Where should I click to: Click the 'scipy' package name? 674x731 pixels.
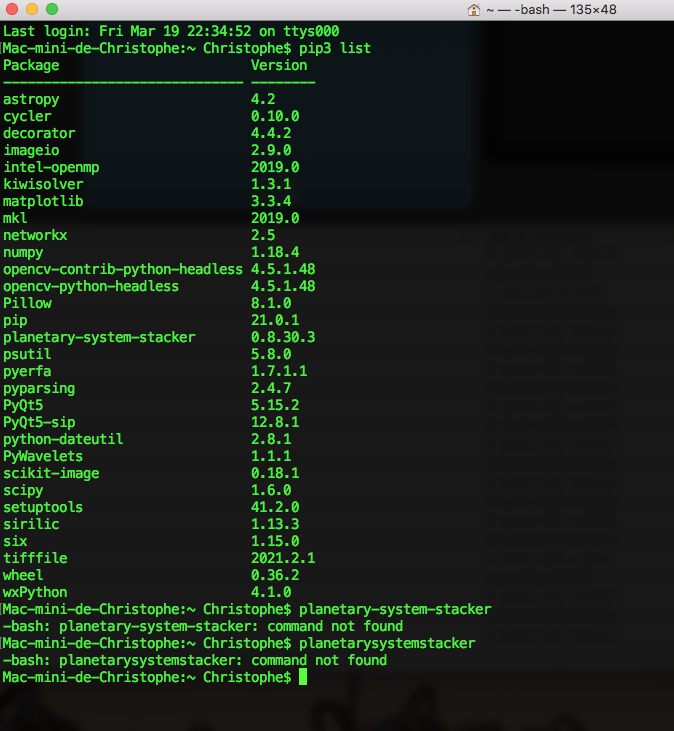point(23,490)
